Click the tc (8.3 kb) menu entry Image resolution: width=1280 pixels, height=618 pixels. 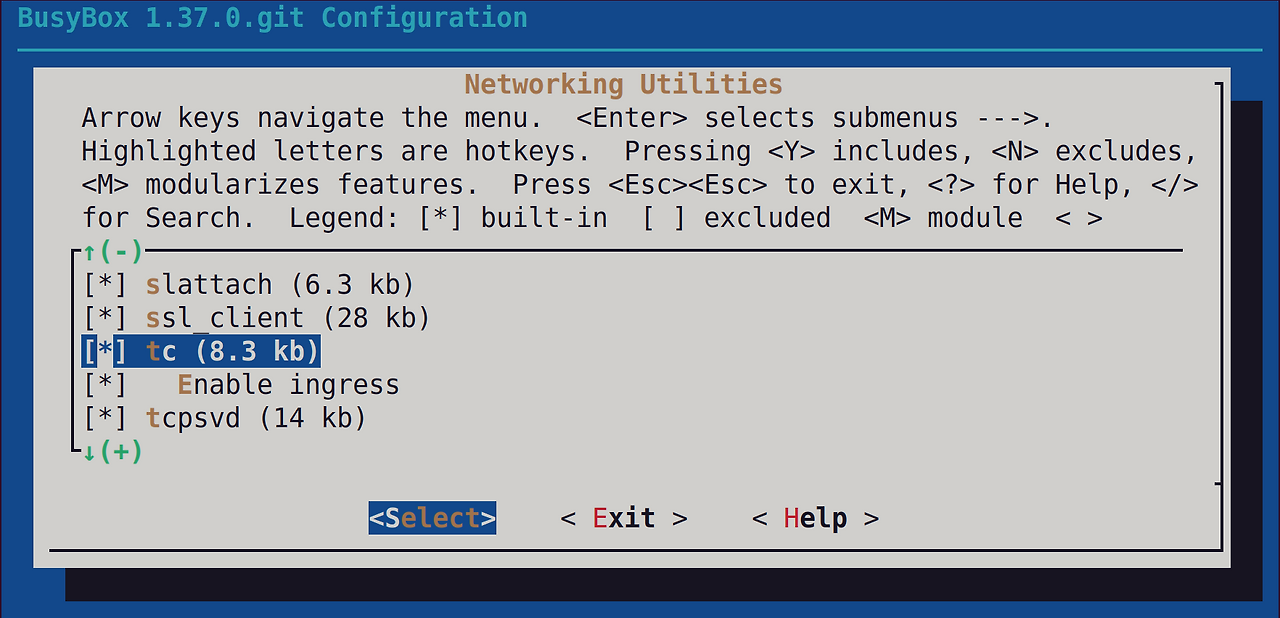pos(232,351)
